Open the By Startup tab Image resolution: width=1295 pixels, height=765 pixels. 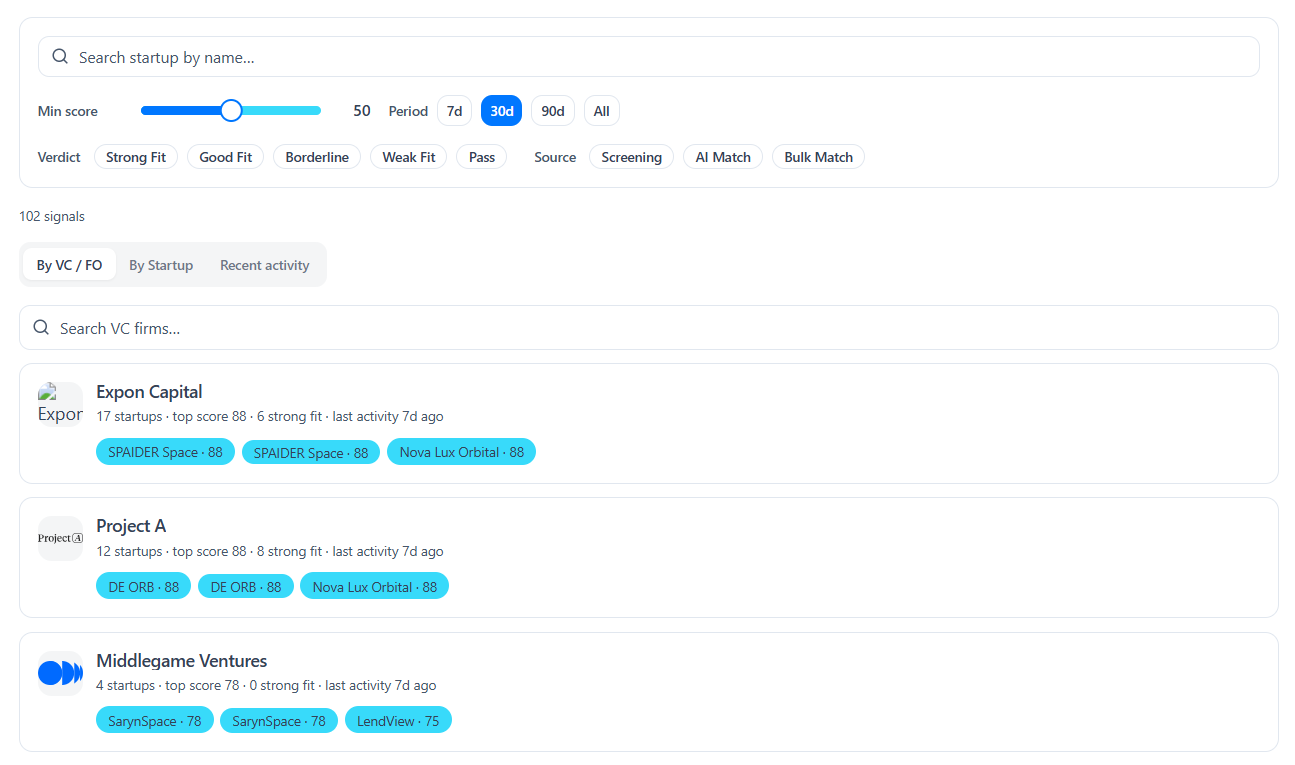point(161,265)
